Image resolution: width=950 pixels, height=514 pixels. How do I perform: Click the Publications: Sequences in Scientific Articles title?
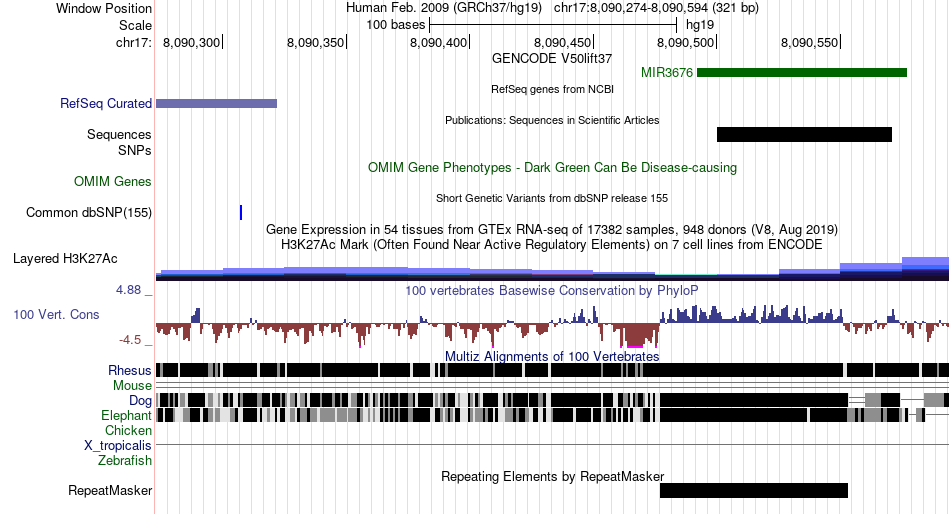[x=552, y=120]
